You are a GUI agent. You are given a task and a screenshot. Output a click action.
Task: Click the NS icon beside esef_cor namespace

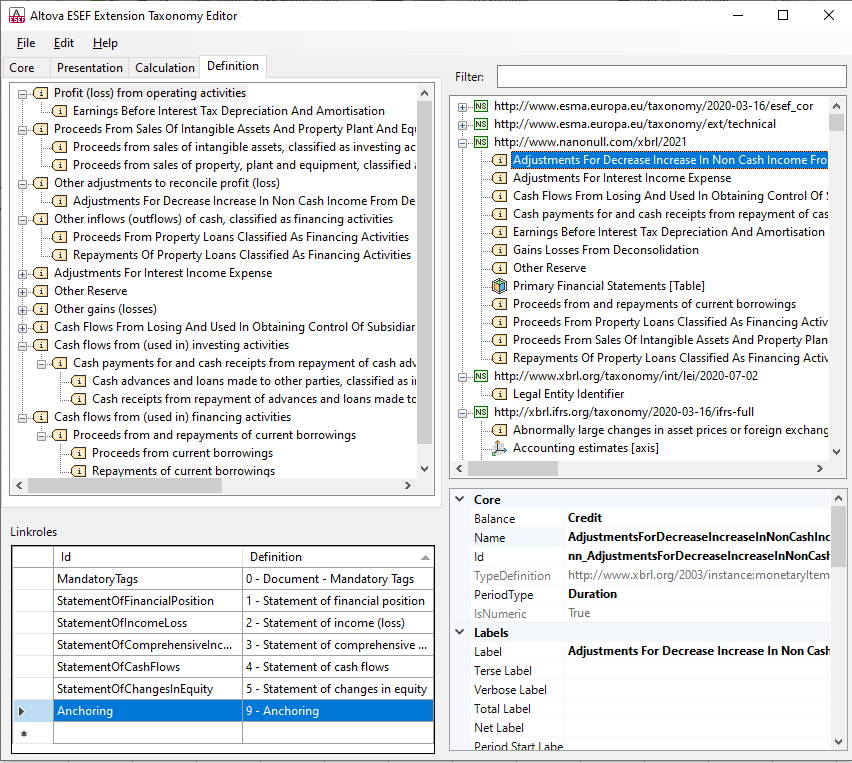coord(481,106)
